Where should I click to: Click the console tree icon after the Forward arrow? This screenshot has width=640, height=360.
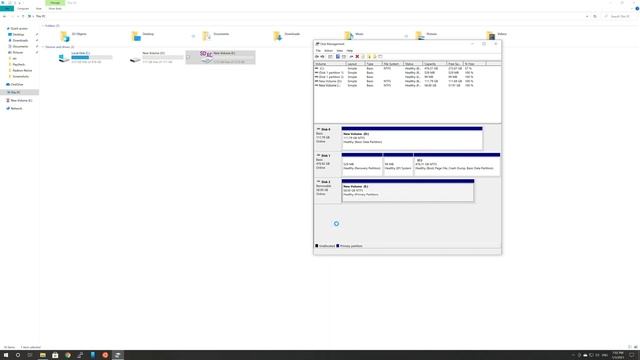coord(330,57)
